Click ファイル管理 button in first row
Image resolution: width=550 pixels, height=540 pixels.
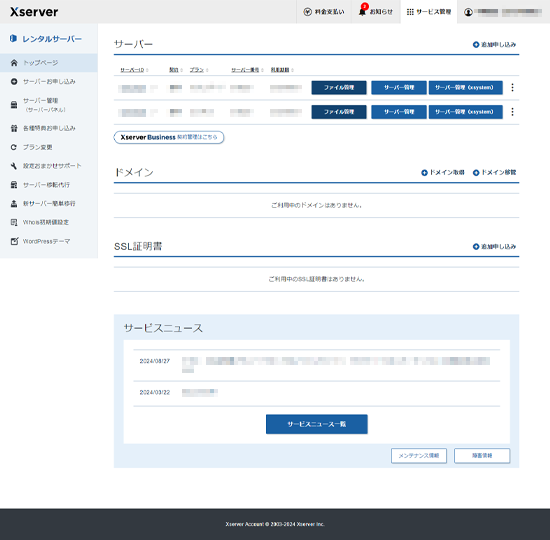(x=339, y=88)
